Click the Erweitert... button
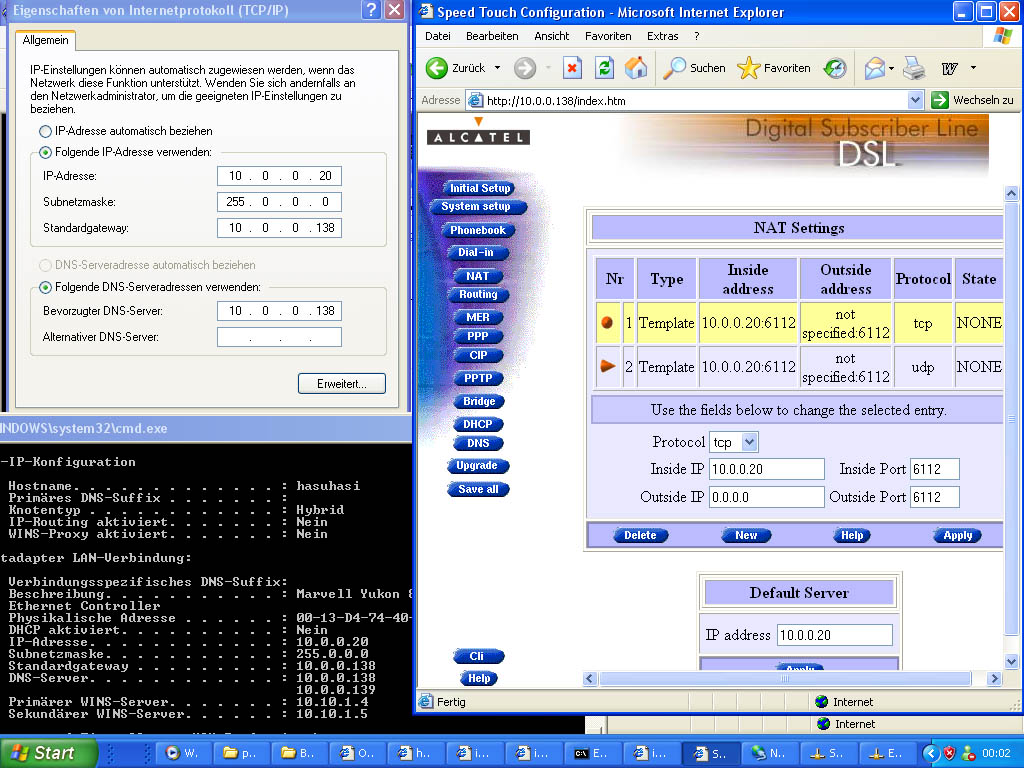 coord(342,383)
